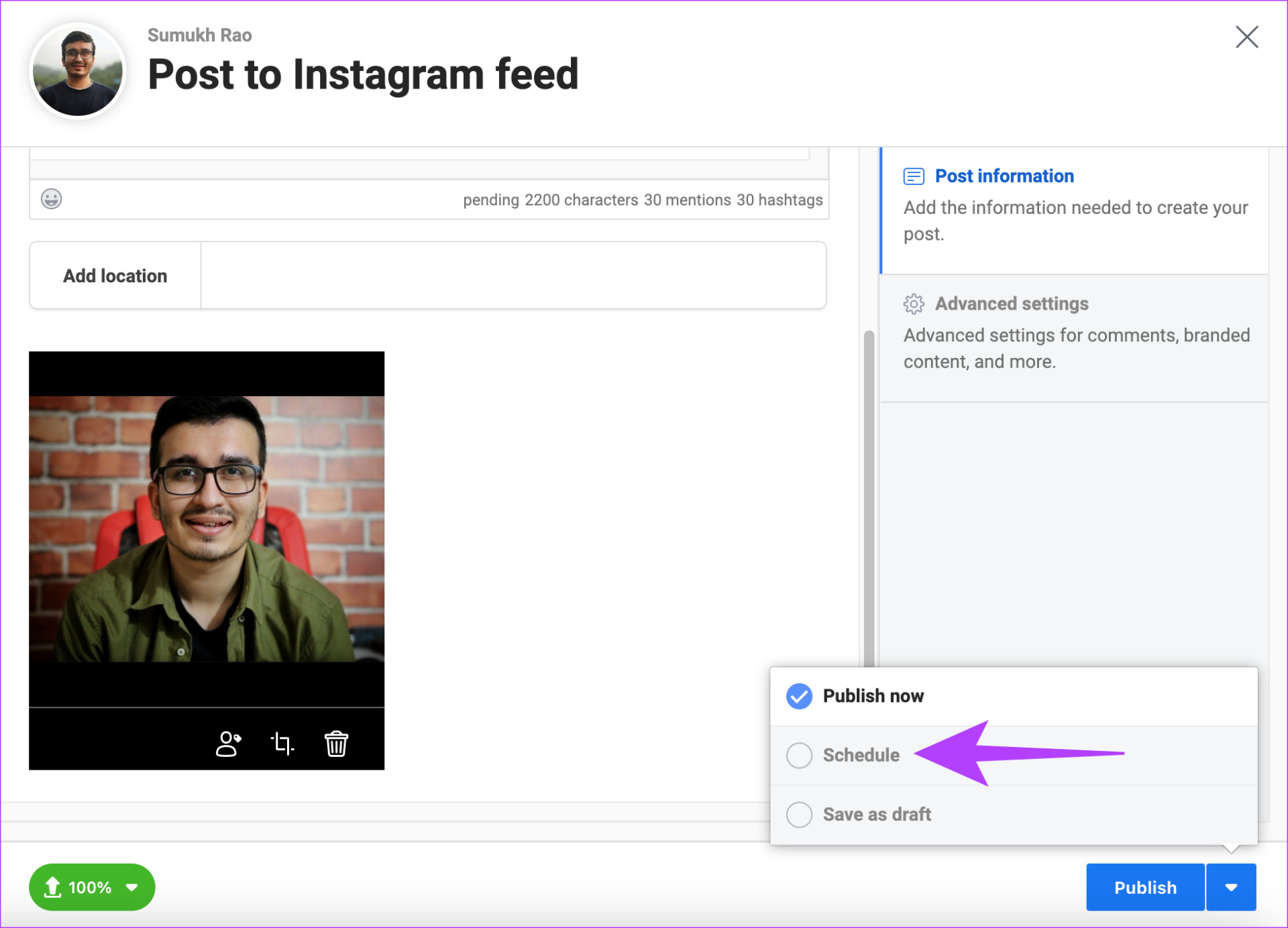Click the "Sumukh Rao" account name
The image size is (1288, 928).
[x=199, y=35]
